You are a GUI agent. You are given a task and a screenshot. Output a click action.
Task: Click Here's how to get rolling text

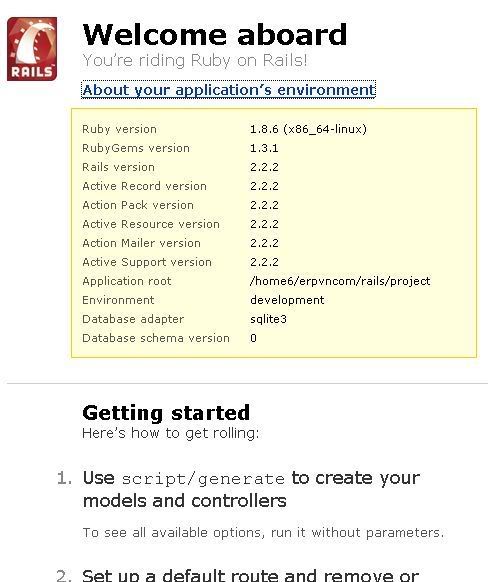[x=171, y=433]
